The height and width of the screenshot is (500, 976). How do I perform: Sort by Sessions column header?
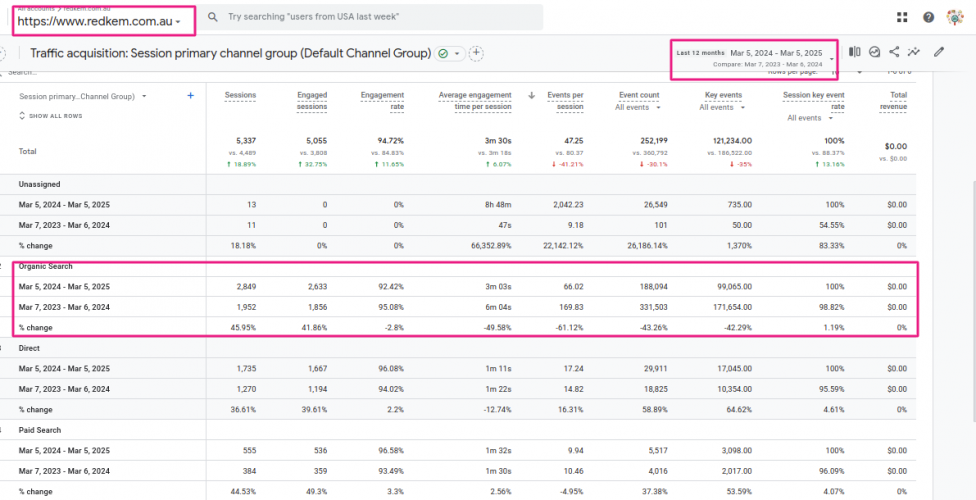[240, 95]
